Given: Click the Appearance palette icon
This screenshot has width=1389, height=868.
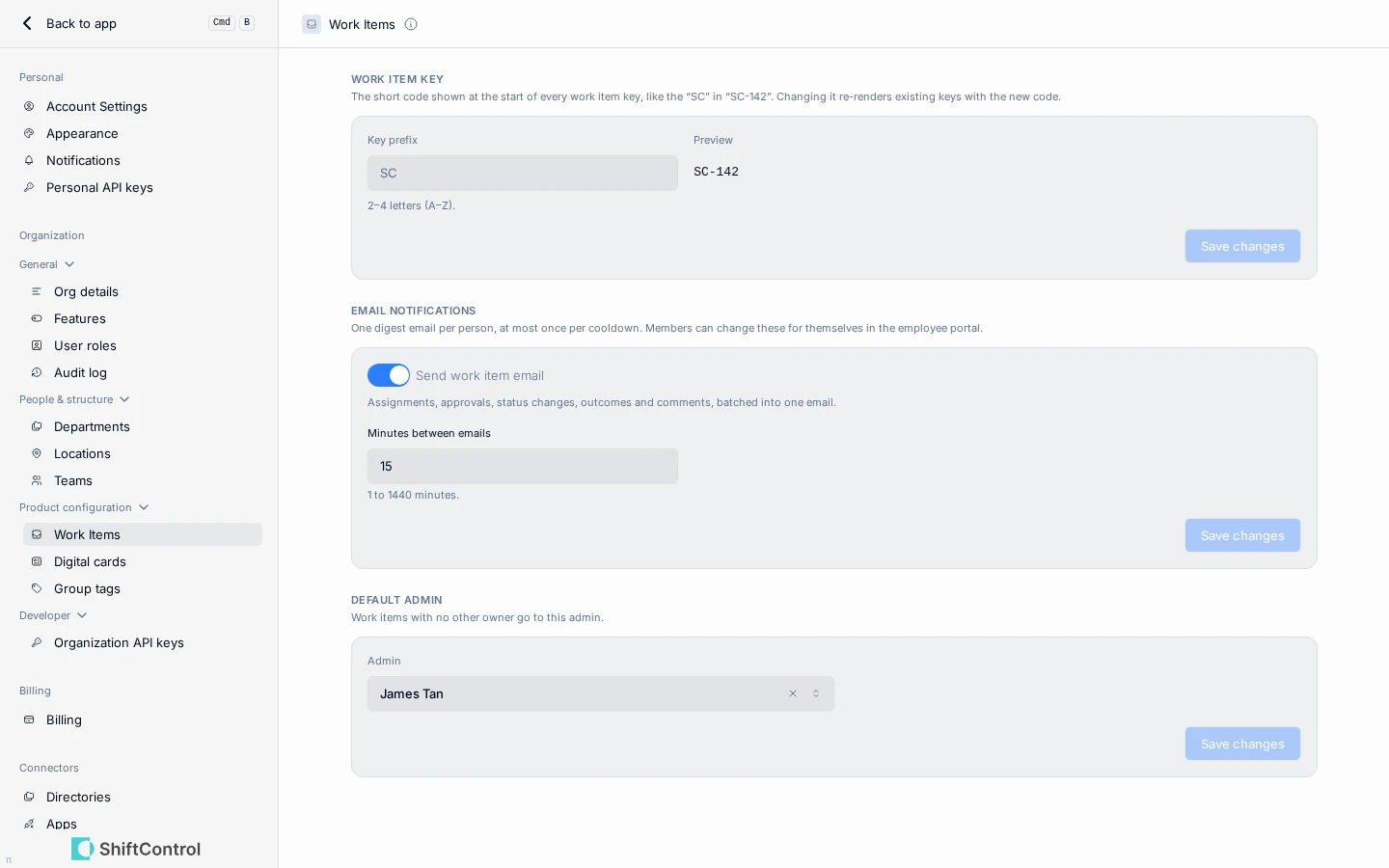Looking at the screenshot, I should (29, 133).
